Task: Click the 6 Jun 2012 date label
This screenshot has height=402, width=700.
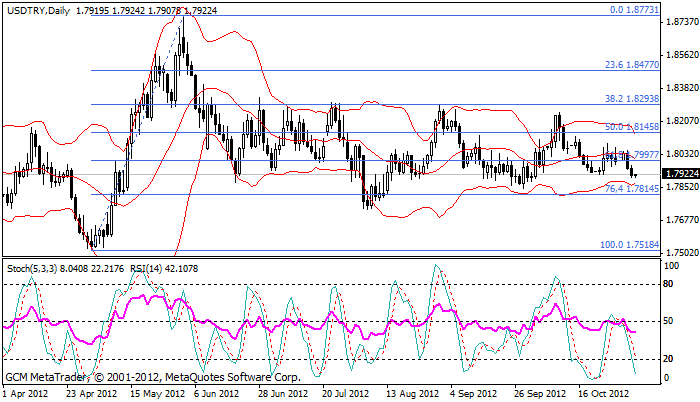Action: 217,394
